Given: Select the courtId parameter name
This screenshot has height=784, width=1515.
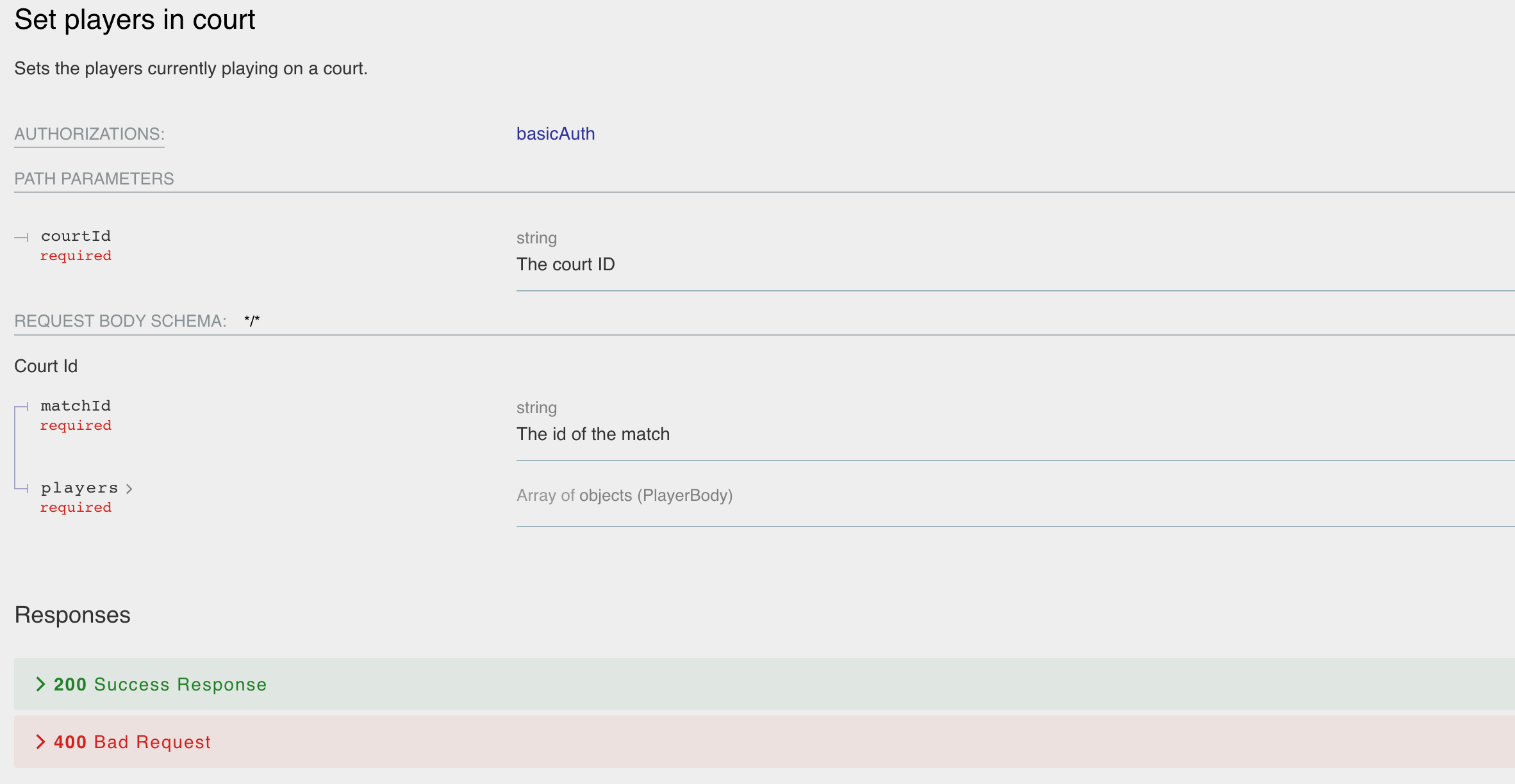Looking at the screenshot, I should pos(76,236).
